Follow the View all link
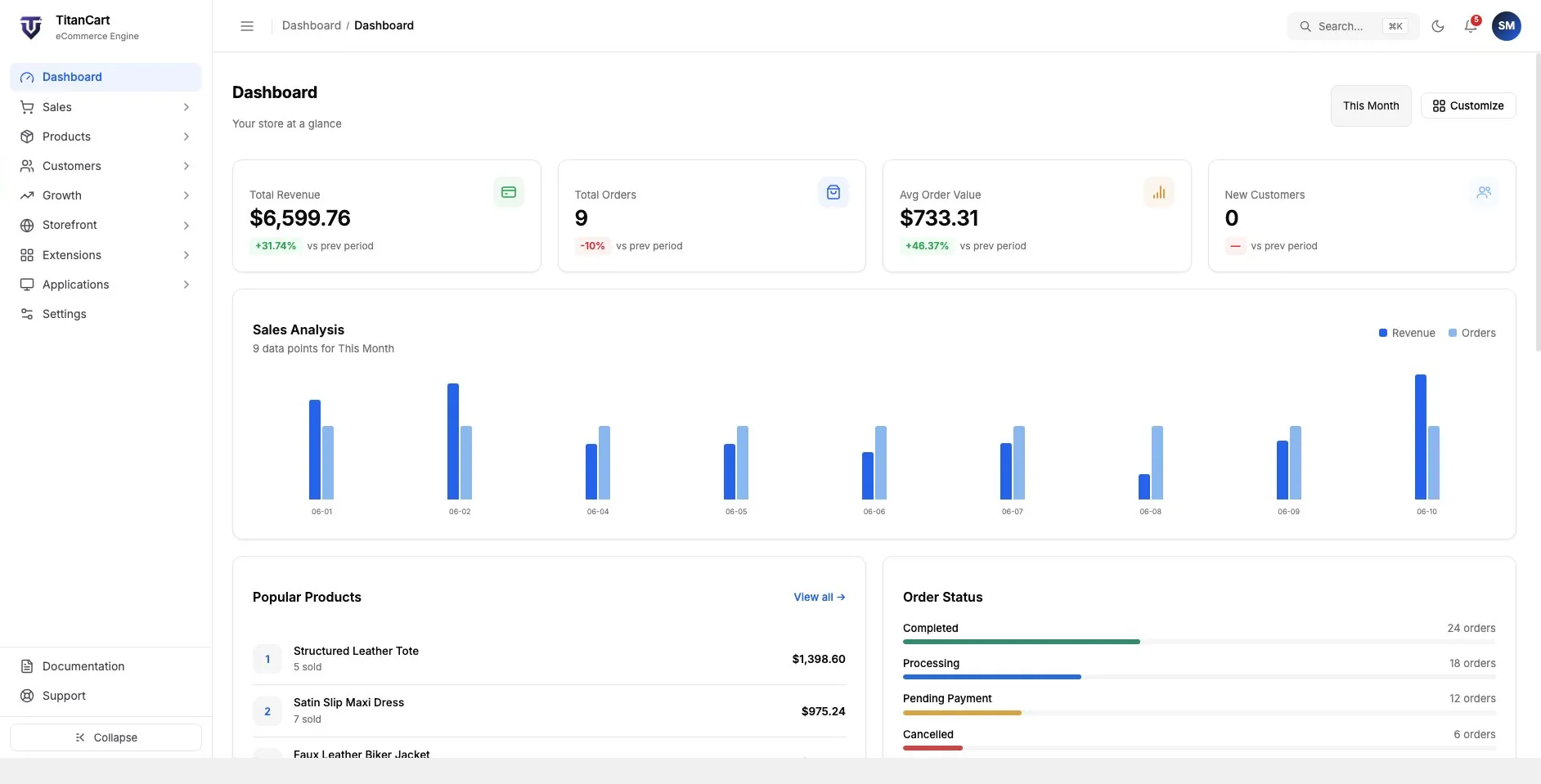Viewport: 1541px width, 784px height. click(820, 597)
